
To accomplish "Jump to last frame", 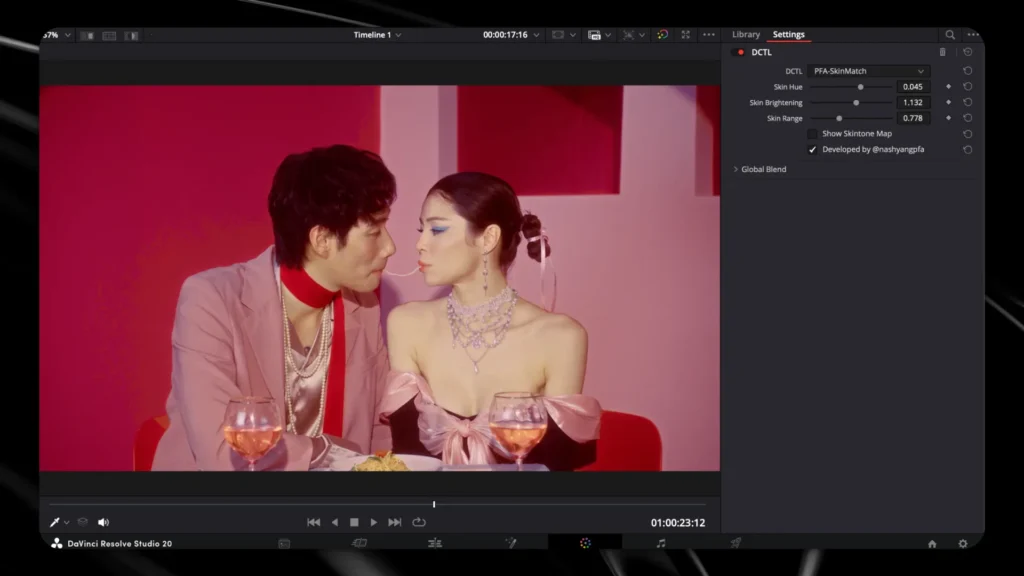I will [394, 522].
